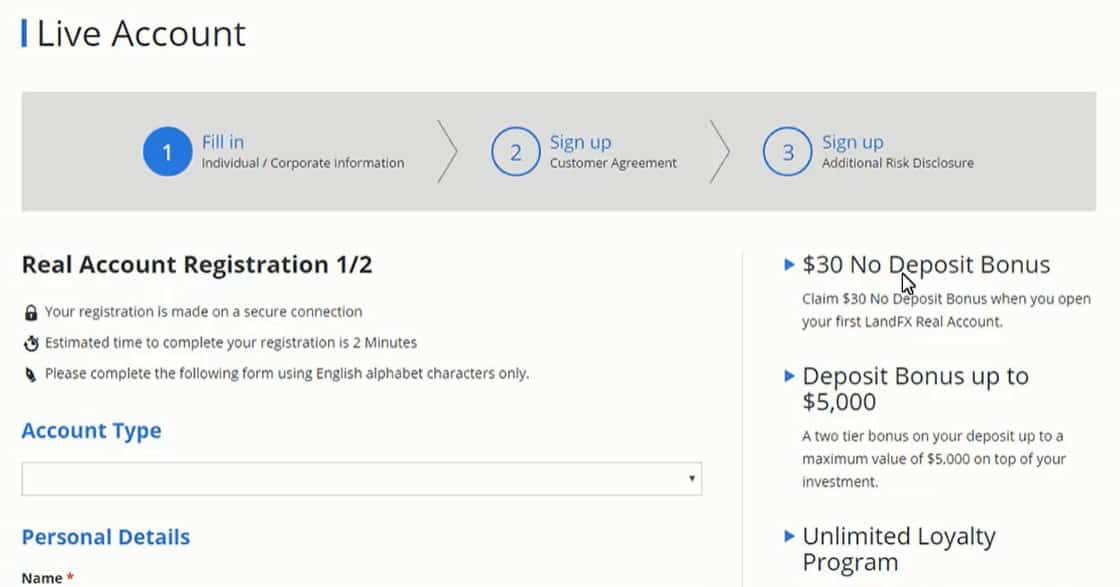The height and width of the screenshot is (587, 1120).
Task: Open the Account Type dropdown
Action: (x=361, y=478)
